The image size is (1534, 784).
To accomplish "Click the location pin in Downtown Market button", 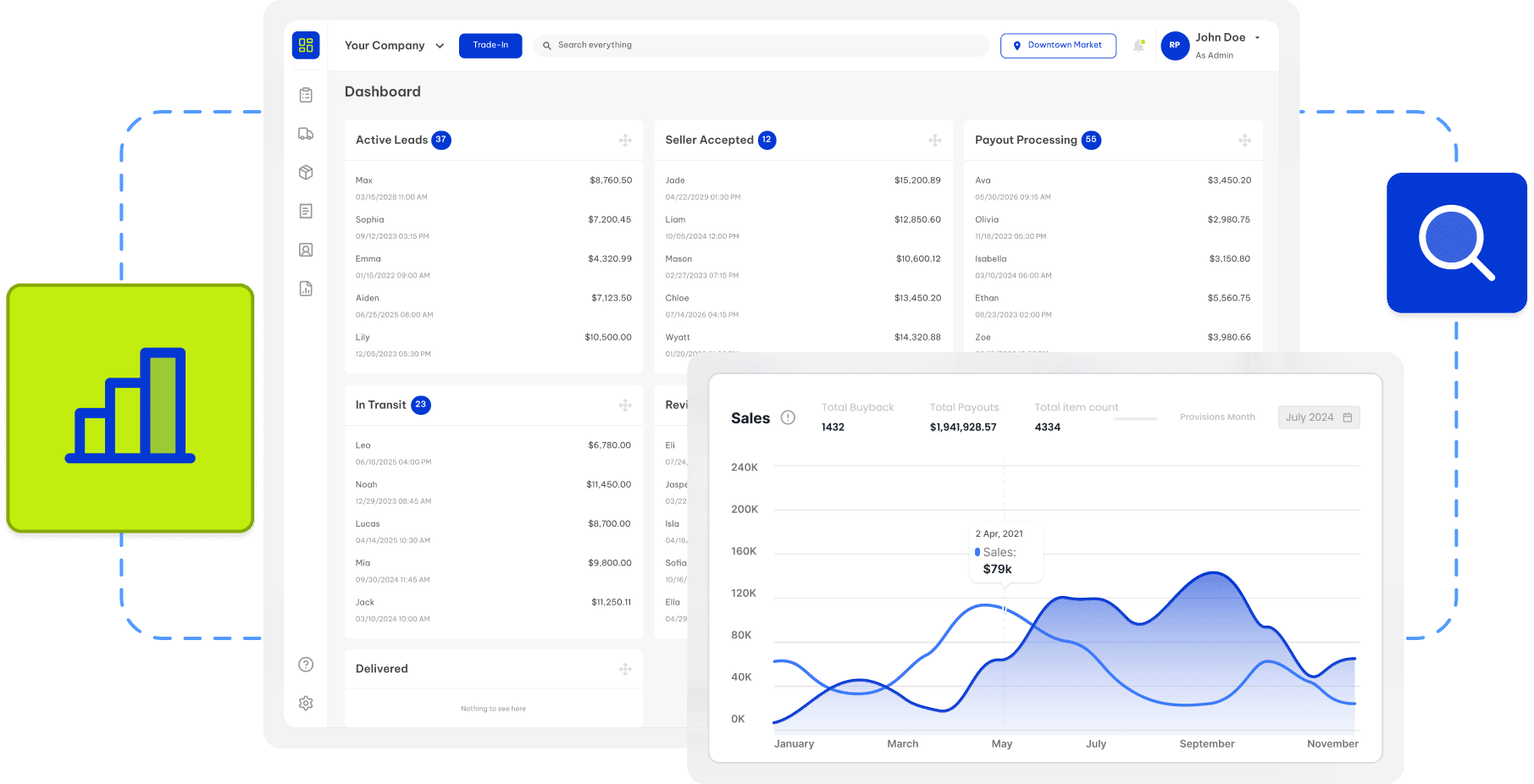I will tap(1017, 46).
